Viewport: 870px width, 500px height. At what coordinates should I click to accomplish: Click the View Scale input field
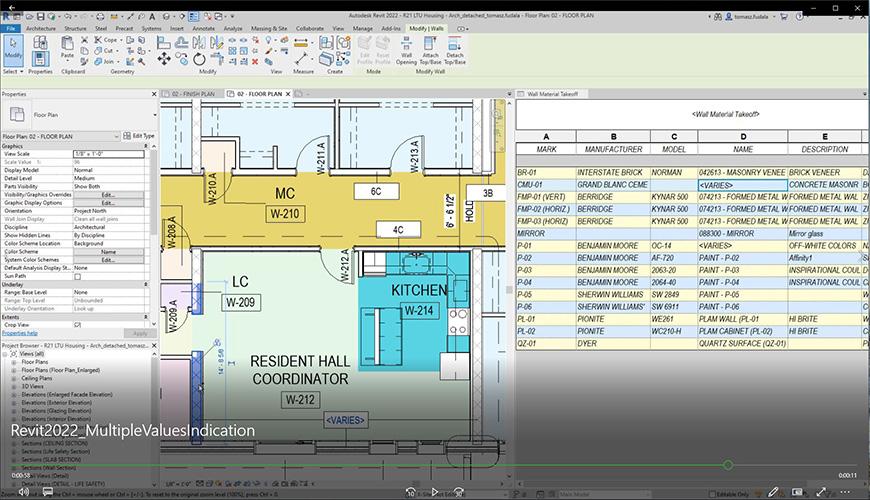tap(108, 154)
